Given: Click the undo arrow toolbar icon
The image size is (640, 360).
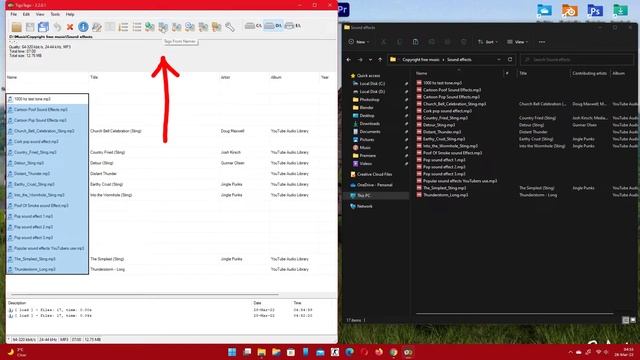Looking at the screenshot, I should coord(57,27).
